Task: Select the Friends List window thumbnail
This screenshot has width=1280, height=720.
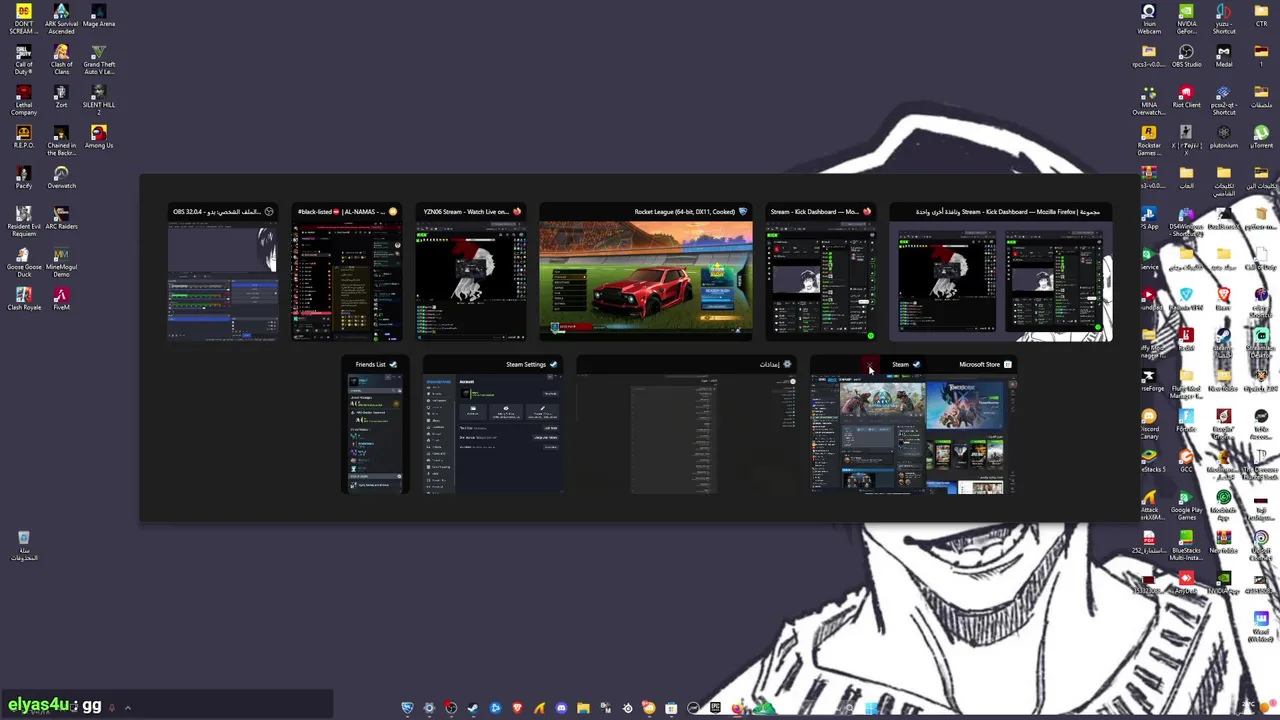Action: click(375, 425)
